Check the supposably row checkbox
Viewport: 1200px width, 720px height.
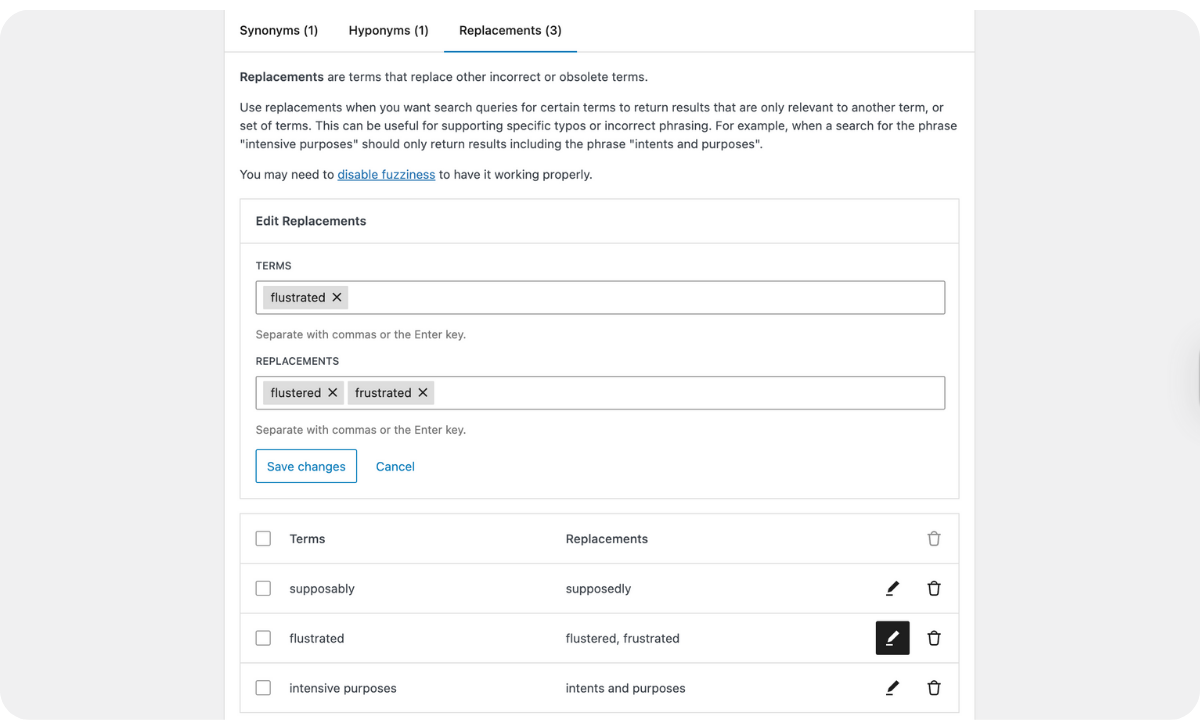pos(263,589)
